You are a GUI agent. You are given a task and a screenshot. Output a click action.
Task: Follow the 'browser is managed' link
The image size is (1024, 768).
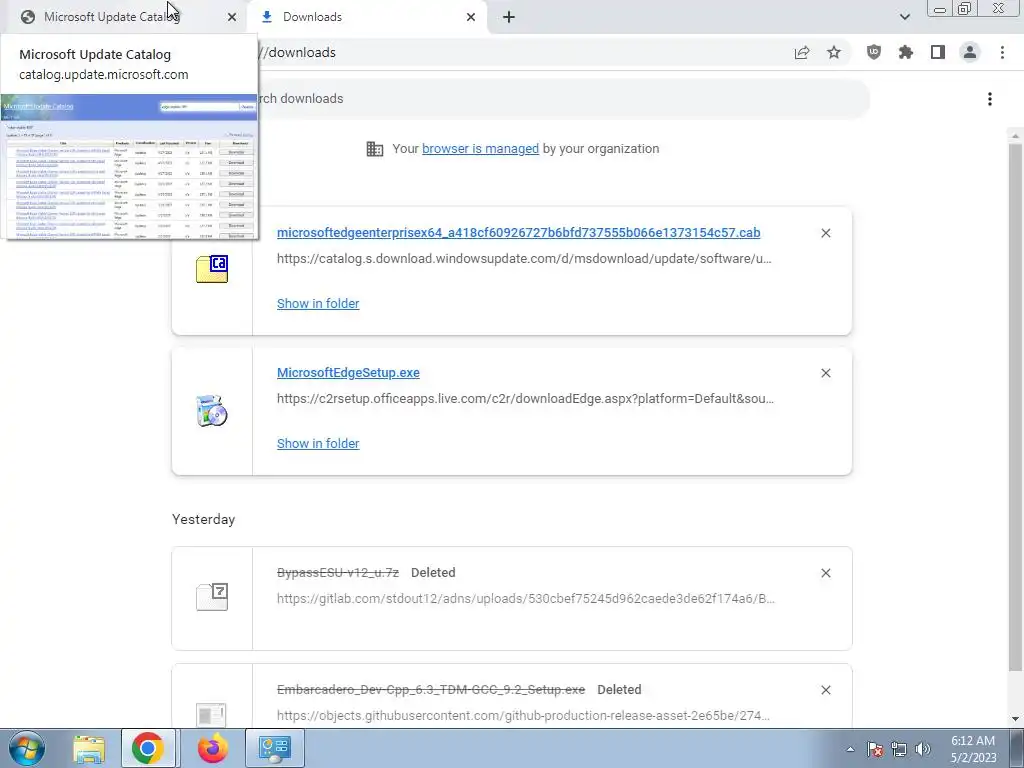480,149
